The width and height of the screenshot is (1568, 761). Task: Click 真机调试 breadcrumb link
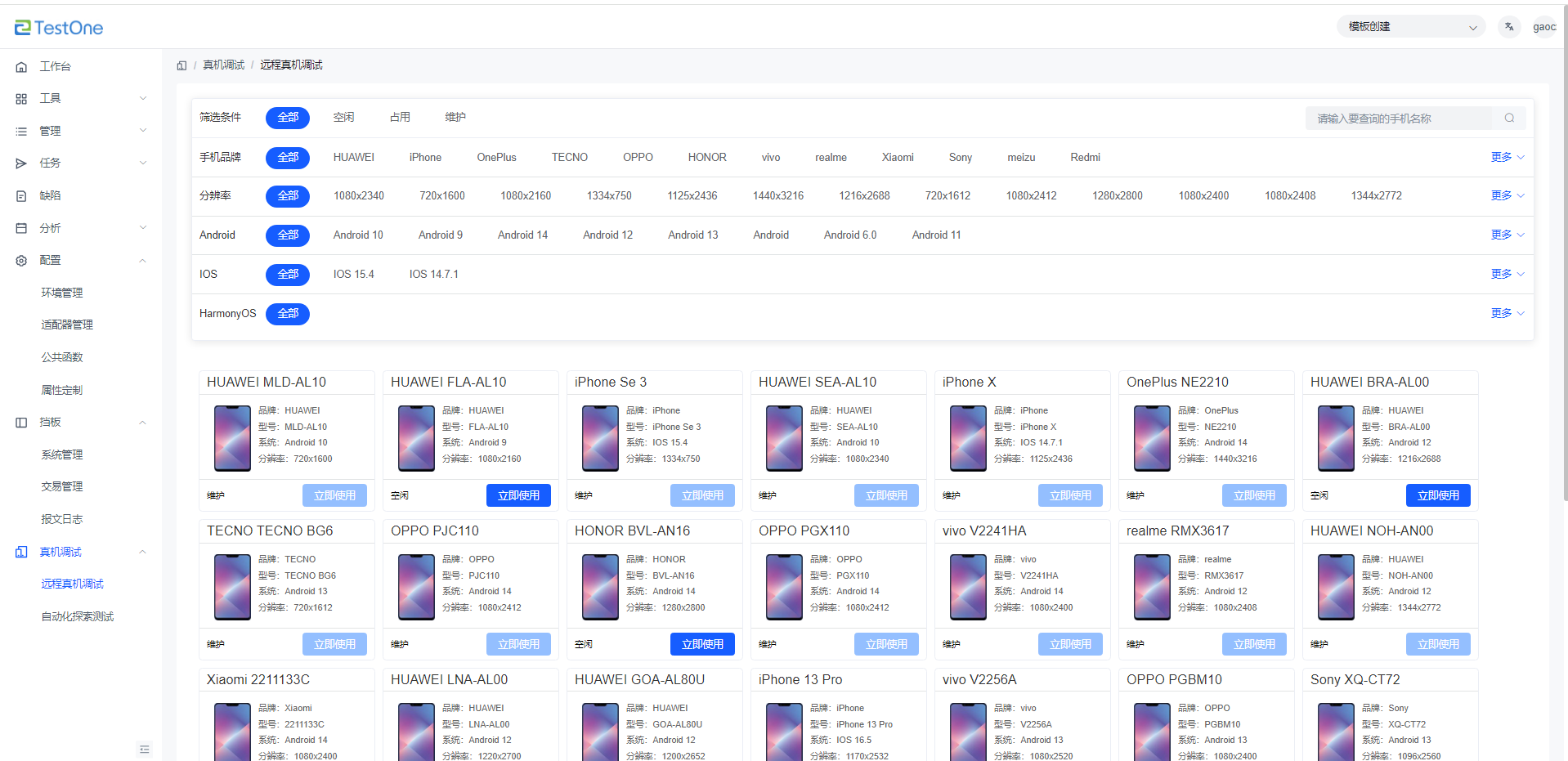[224, 65]
